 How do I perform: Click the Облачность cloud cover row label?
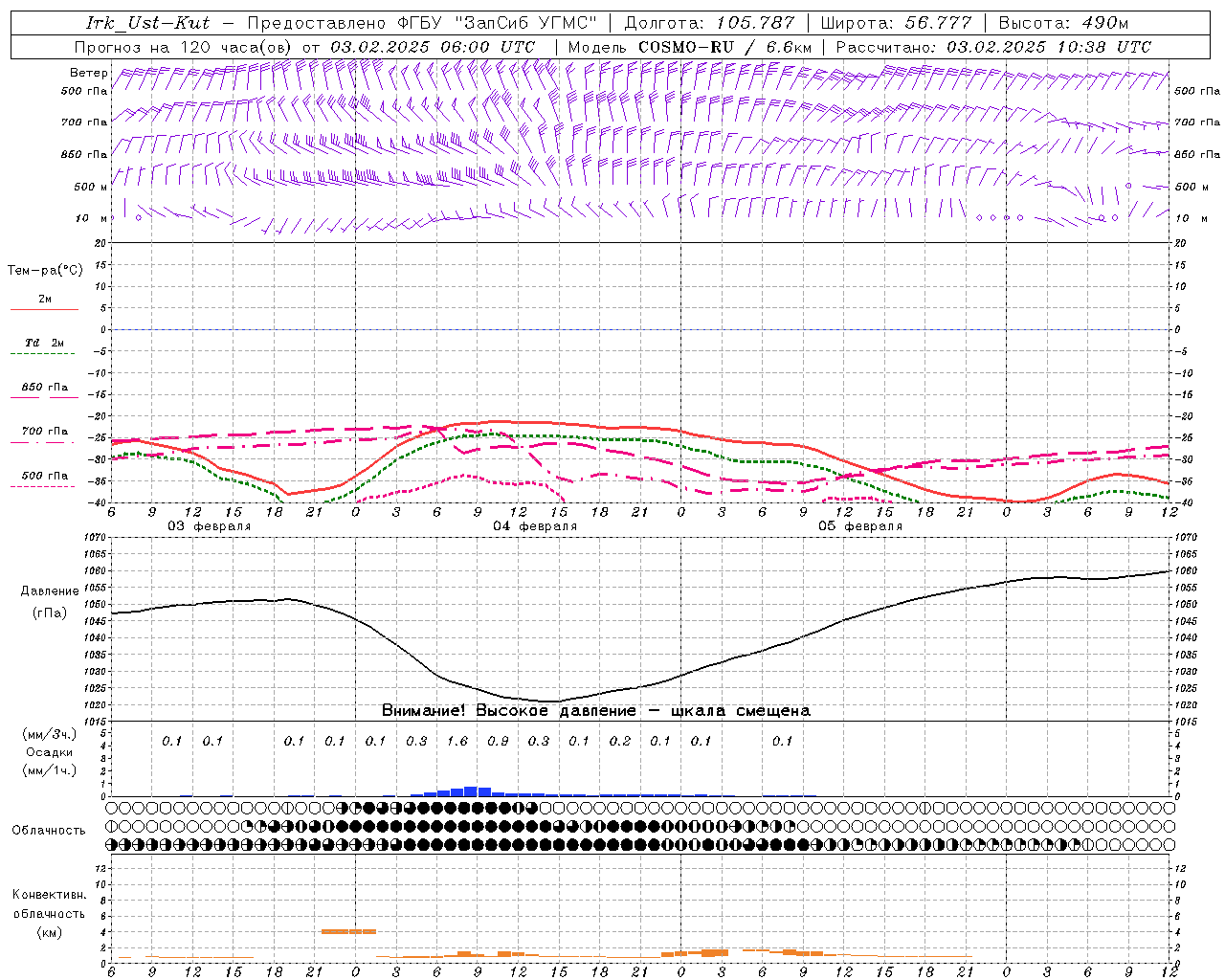[49, 830]
